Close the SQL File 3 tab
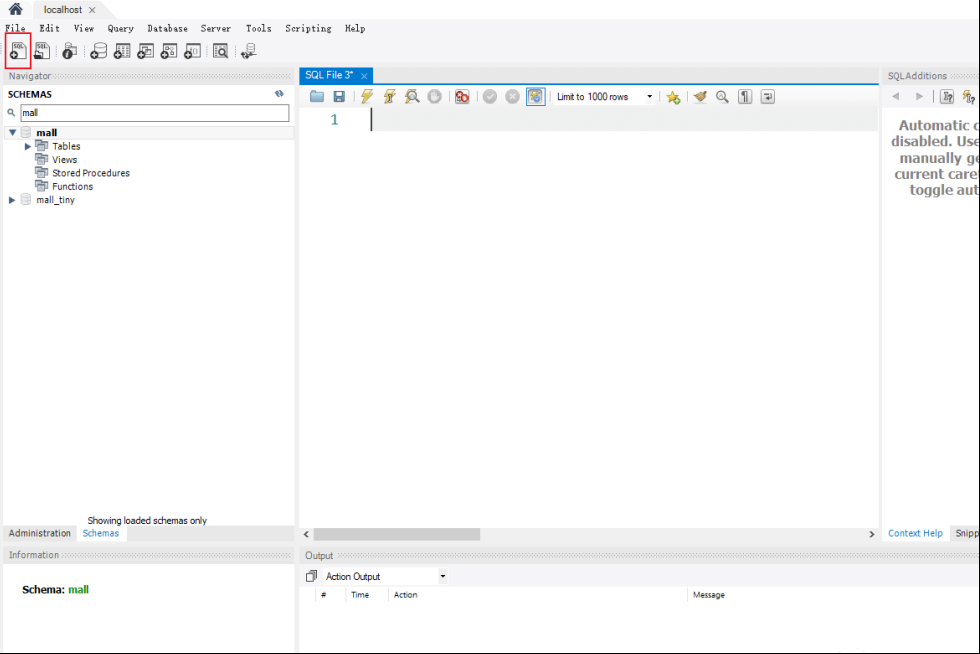The image size is (980, 654). (364, 76)
